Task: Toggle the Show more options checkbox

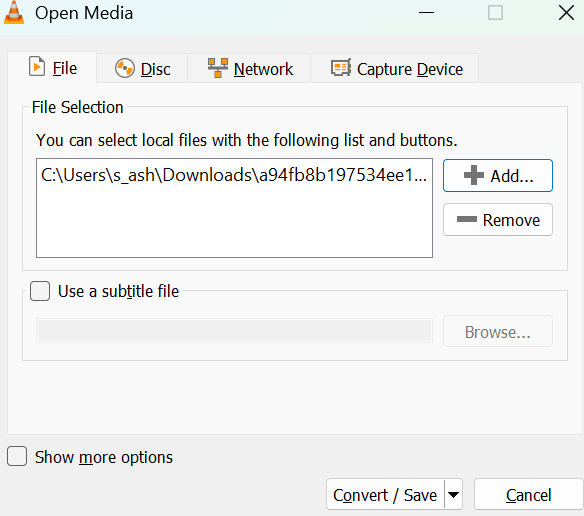Action: tap(17, 456)
